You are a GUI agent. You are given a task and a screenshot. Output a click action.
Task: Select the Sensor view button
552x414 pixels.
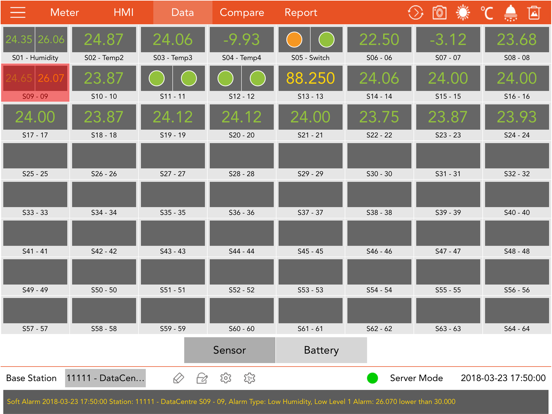tap(230, 350)
